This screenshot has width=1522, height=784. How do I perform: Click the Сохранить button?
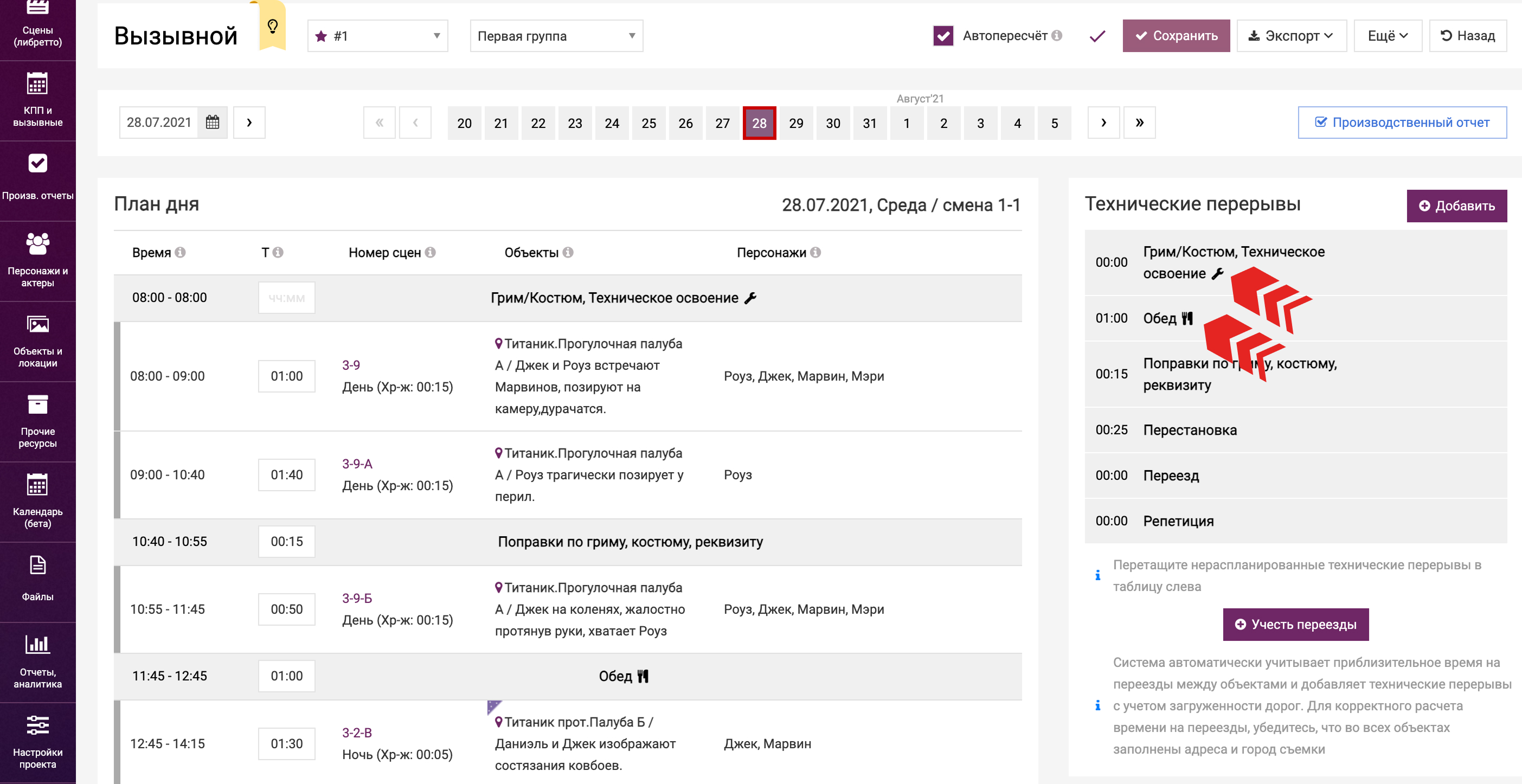point(1176,36)
